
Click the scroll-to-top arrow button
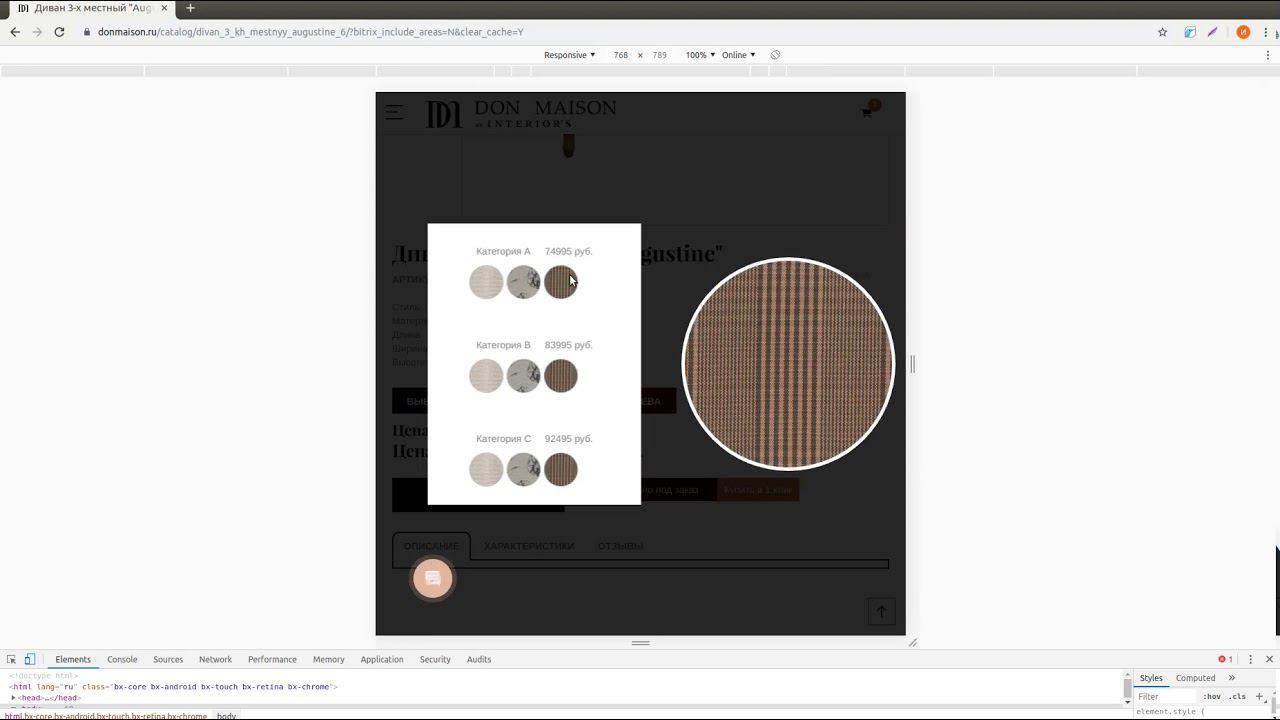click(x=881, y=611)
